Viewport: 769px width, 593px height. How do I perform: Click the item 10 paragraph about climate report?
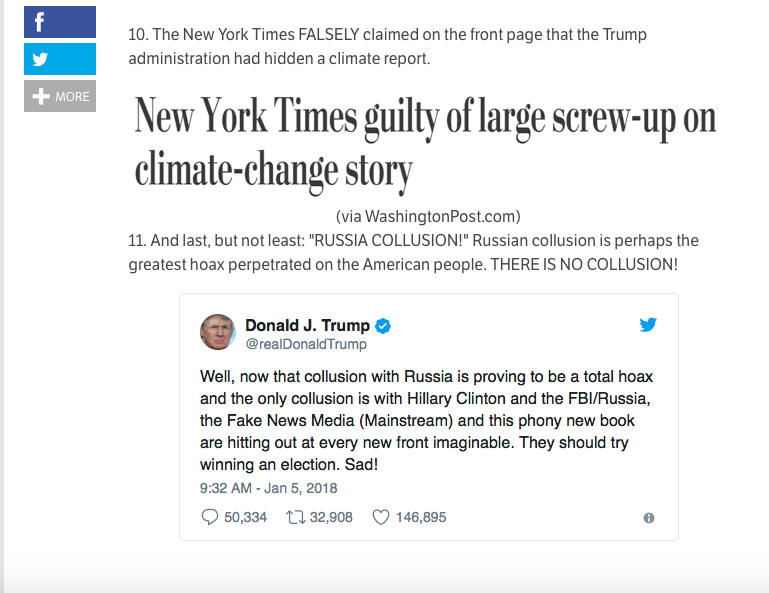coord(388,47)
